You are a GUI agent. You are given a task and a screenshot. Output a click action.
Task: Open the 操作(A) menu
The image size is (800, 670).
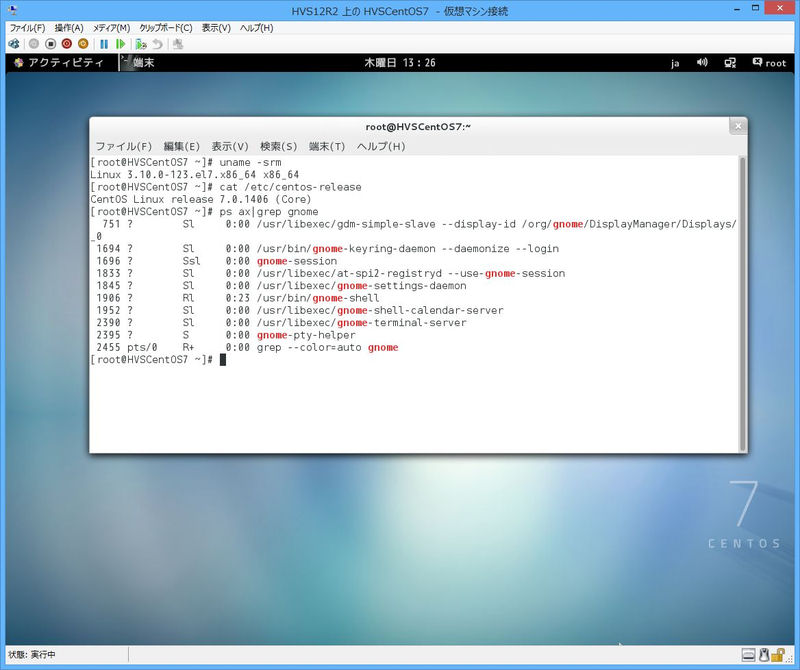(x=69, y=28)
